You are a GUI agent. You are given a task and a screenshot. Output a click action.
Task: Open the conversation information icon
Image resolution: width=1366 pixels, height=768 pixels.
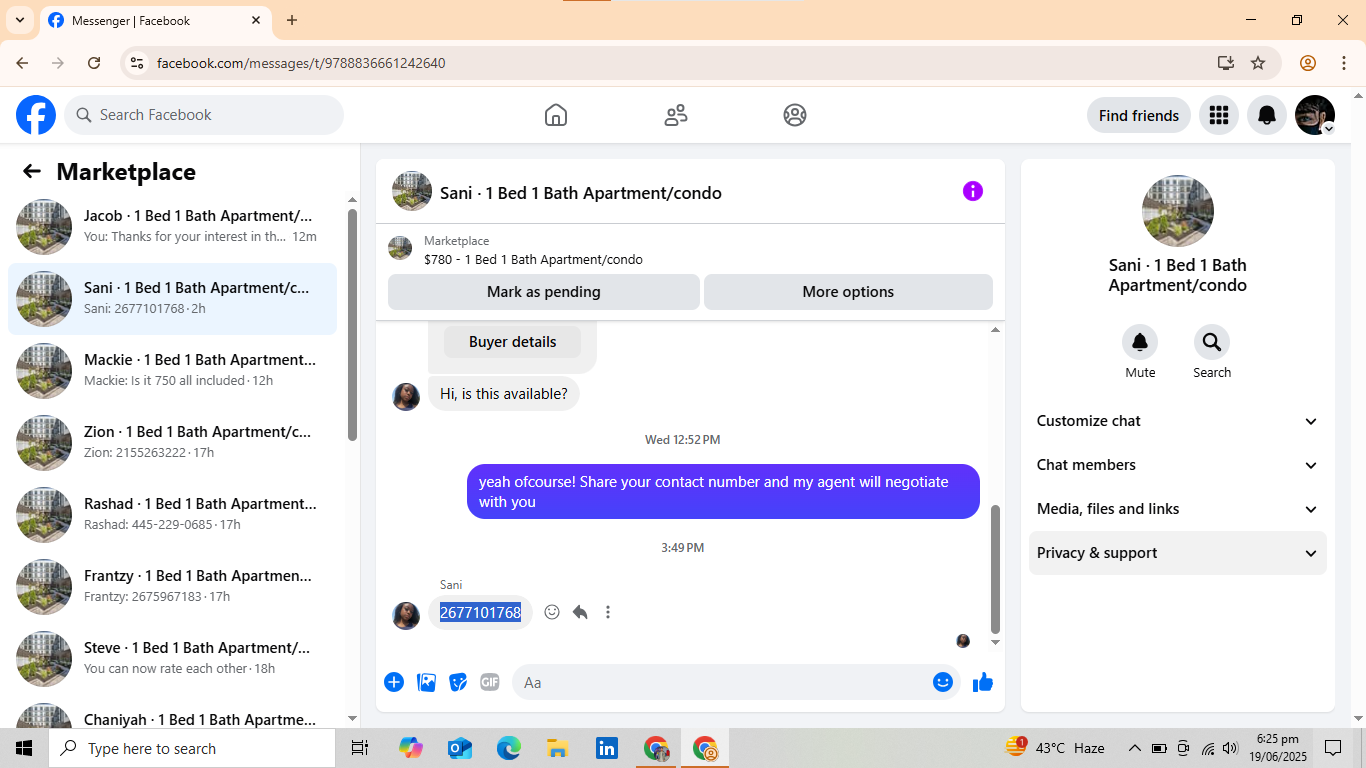[x=973, y=191]
